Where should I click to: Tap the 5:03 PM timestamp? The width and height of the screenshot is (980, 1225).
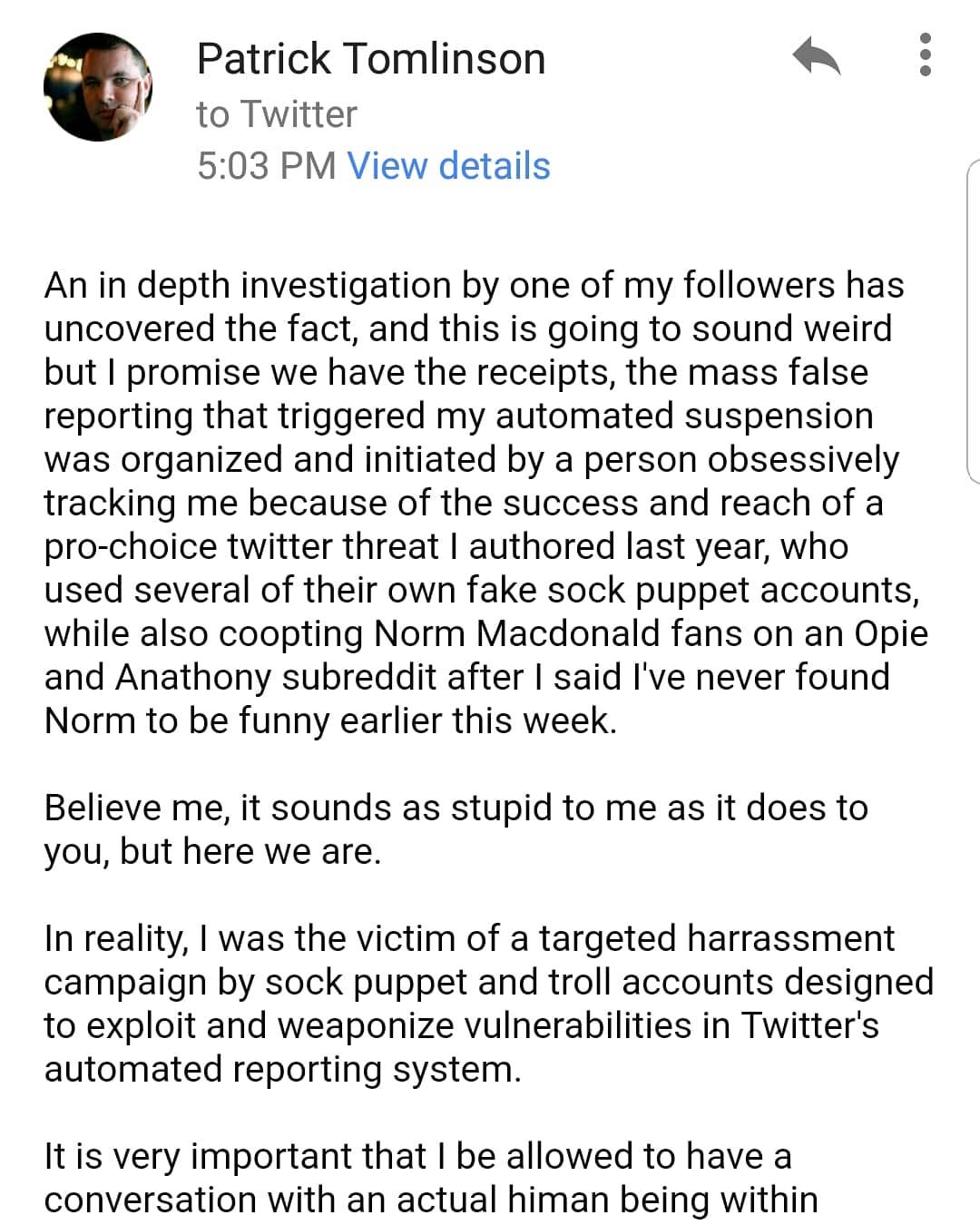[x=266, y=166]
